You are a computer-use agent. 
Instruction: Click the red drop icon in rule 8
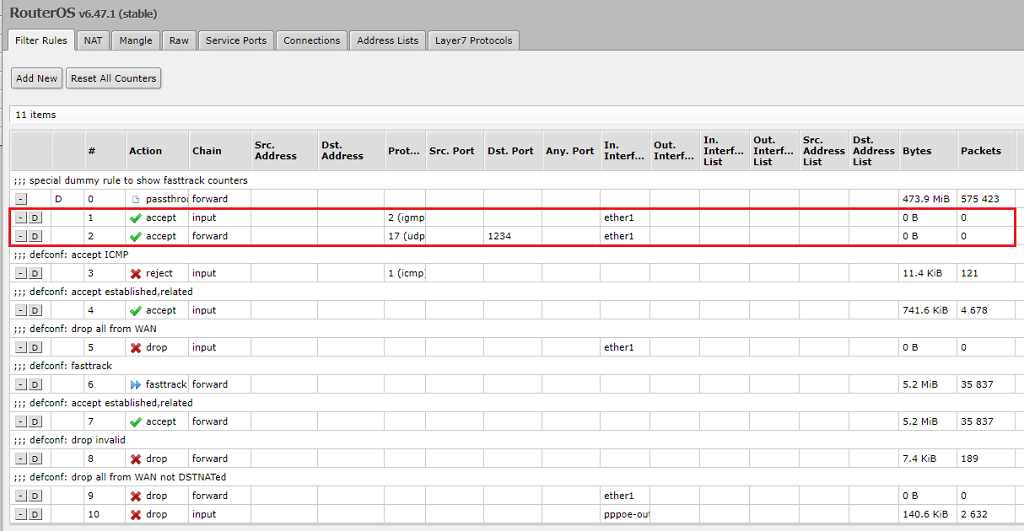click(136, 459)
